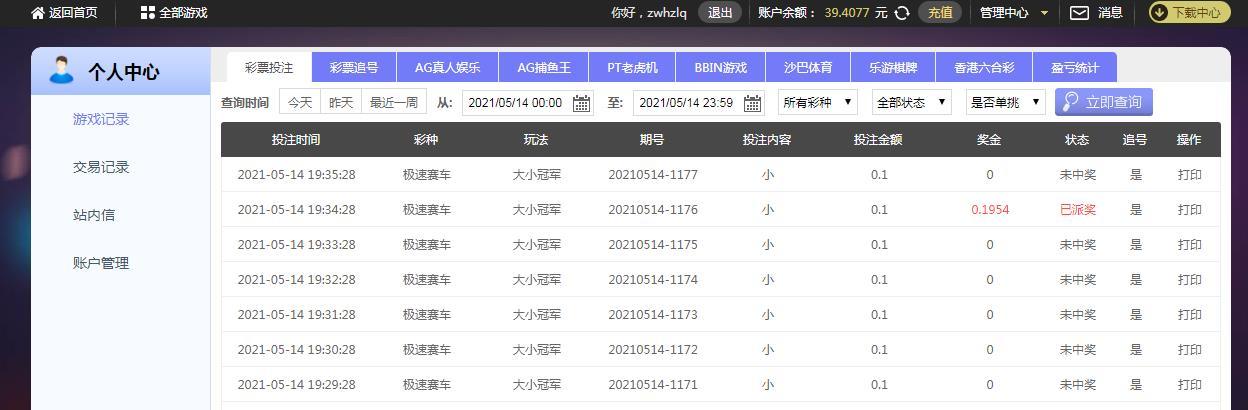Click the 退出 logout button
The width and height of the screenshot is (1248, 410).
720,13
